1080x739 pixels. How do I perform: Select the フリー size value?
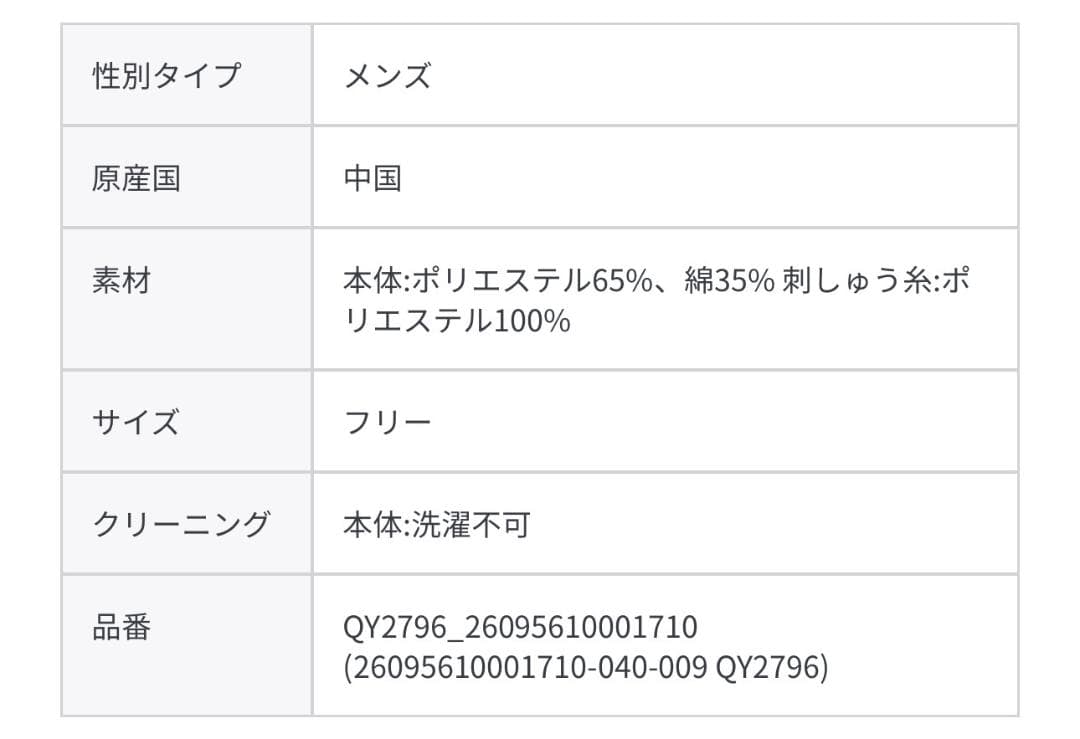coord(387,422)
